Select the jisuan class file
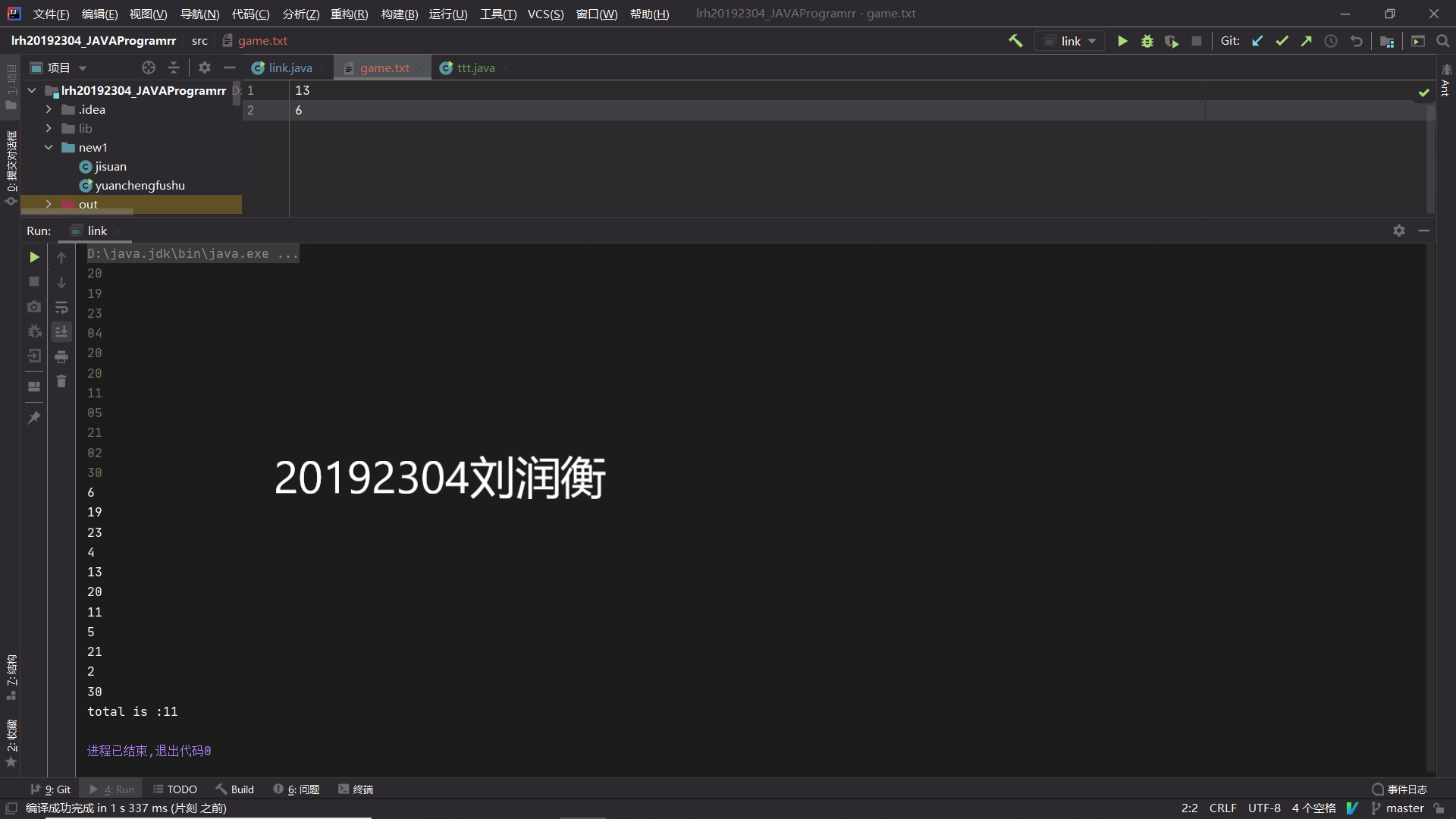1456x819 pixels. [103, 166]
